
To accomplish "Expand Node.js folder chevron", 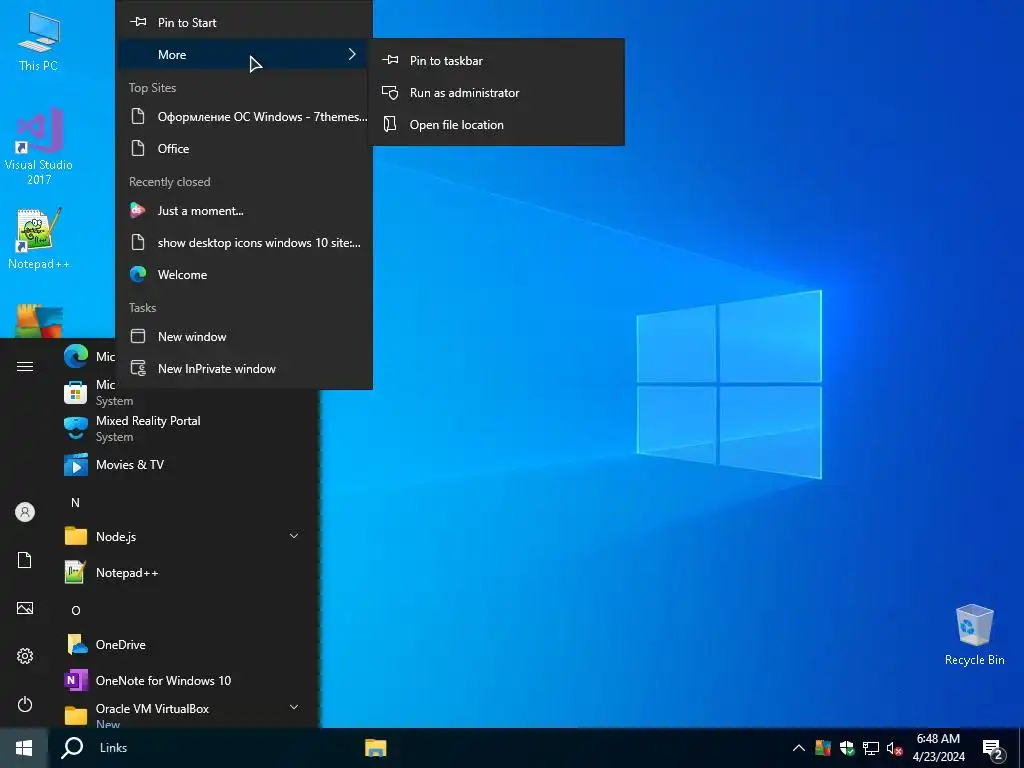I will 294,536.
